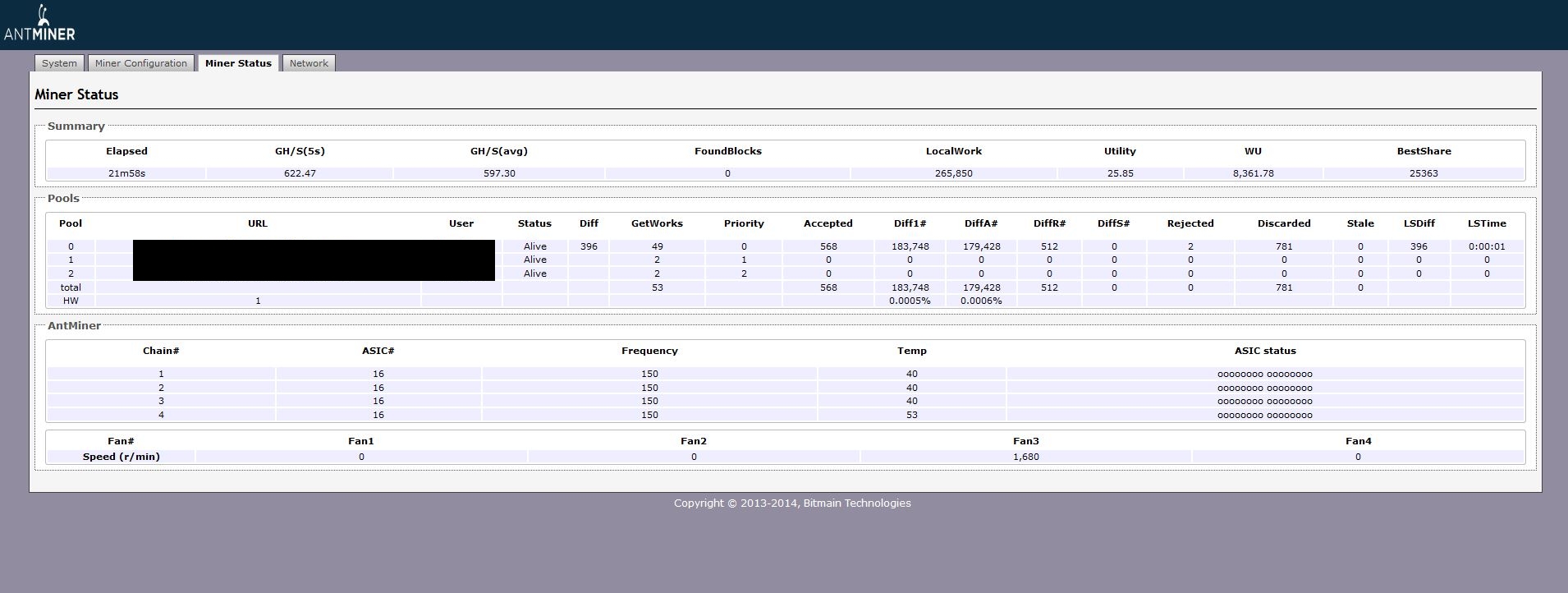Select pool 0 DiffA# value 179,428

tap(981, 246)
